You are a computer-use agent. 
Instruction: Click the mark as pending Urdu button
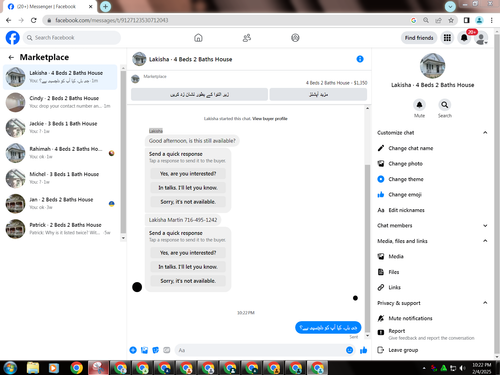tap(199, 94)
